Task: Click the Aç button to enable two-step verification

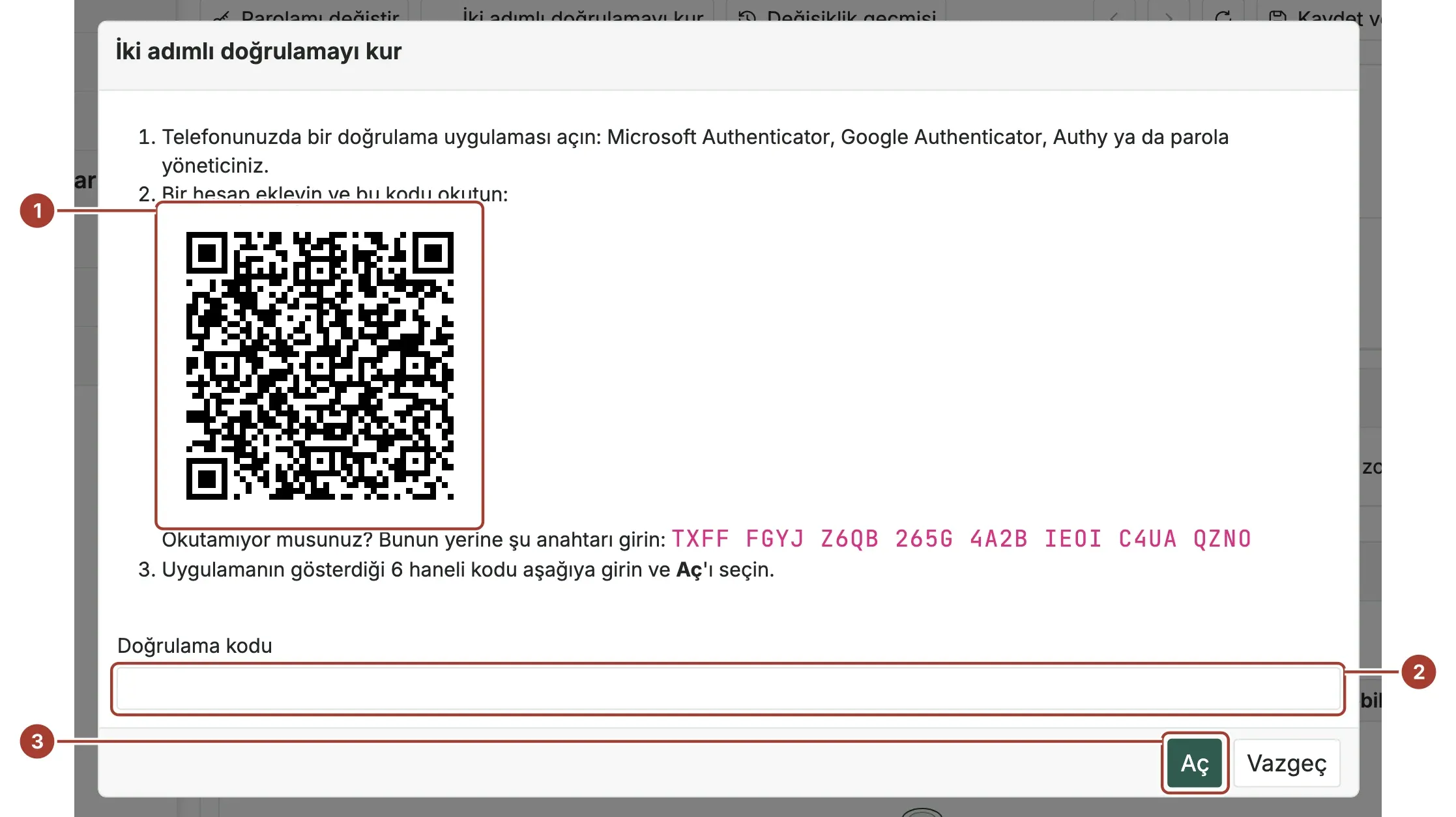Action: pyautogui.click(x=1194, y=763)
